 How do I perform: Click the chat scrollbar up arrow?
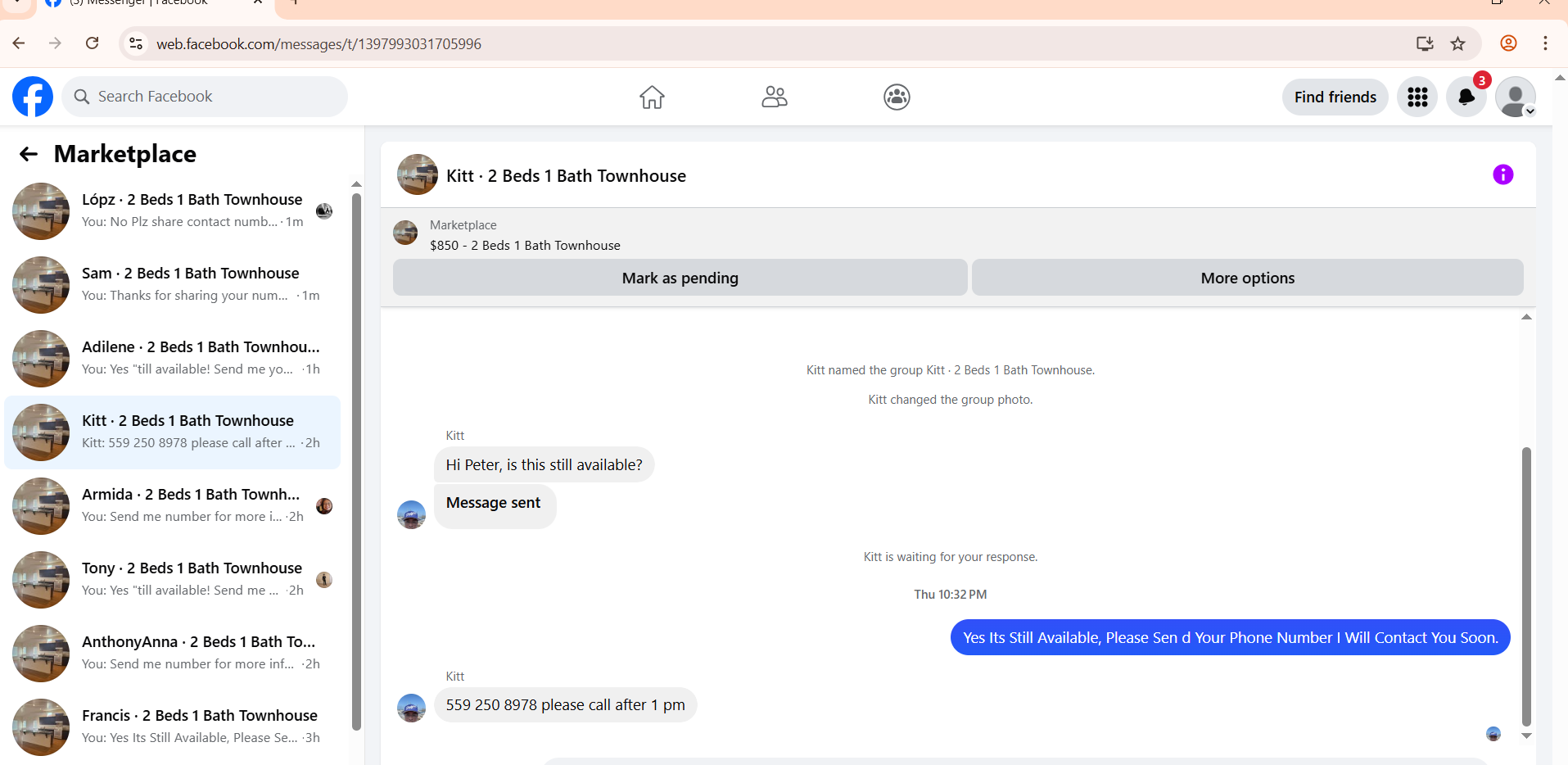pos(1526,317)
